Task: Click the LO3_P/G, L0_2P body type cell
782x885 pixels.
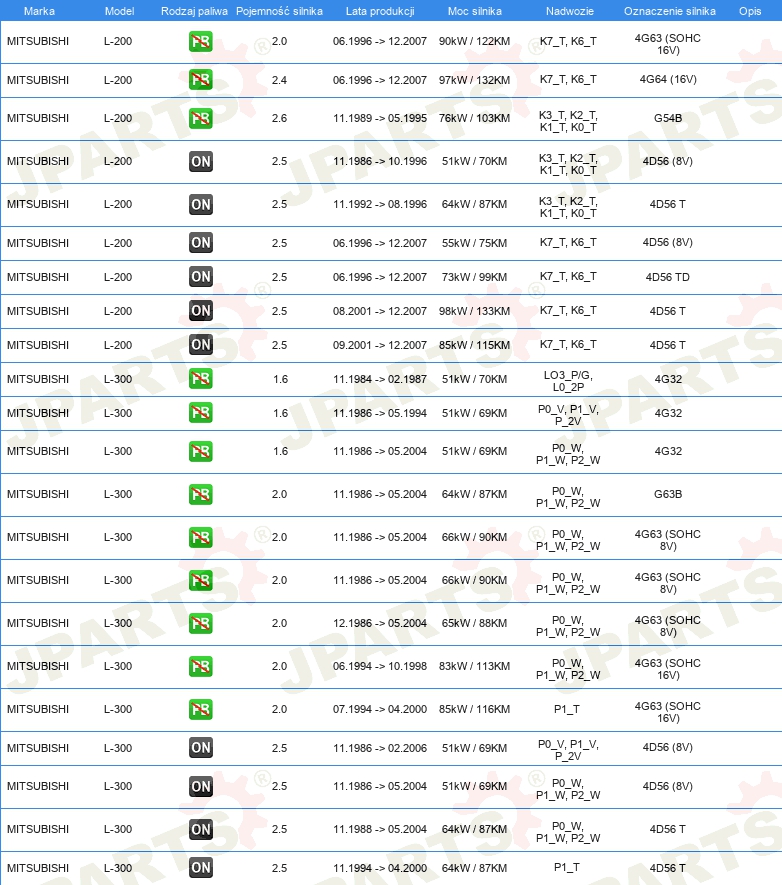Action: coord(568,381)
